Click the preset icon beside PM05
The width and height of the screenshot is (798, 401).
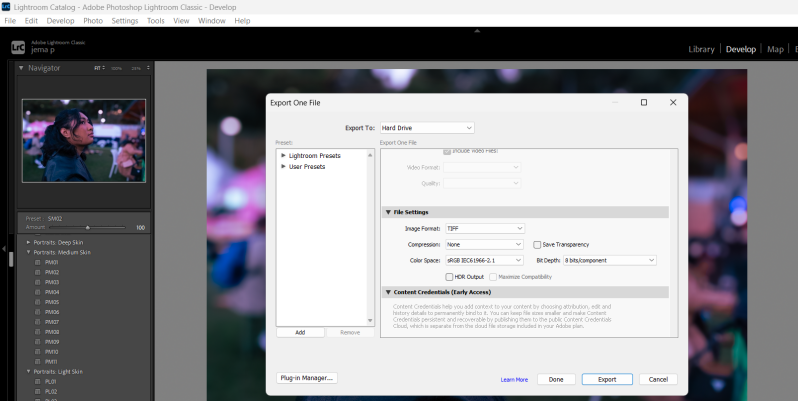point(38,302)
